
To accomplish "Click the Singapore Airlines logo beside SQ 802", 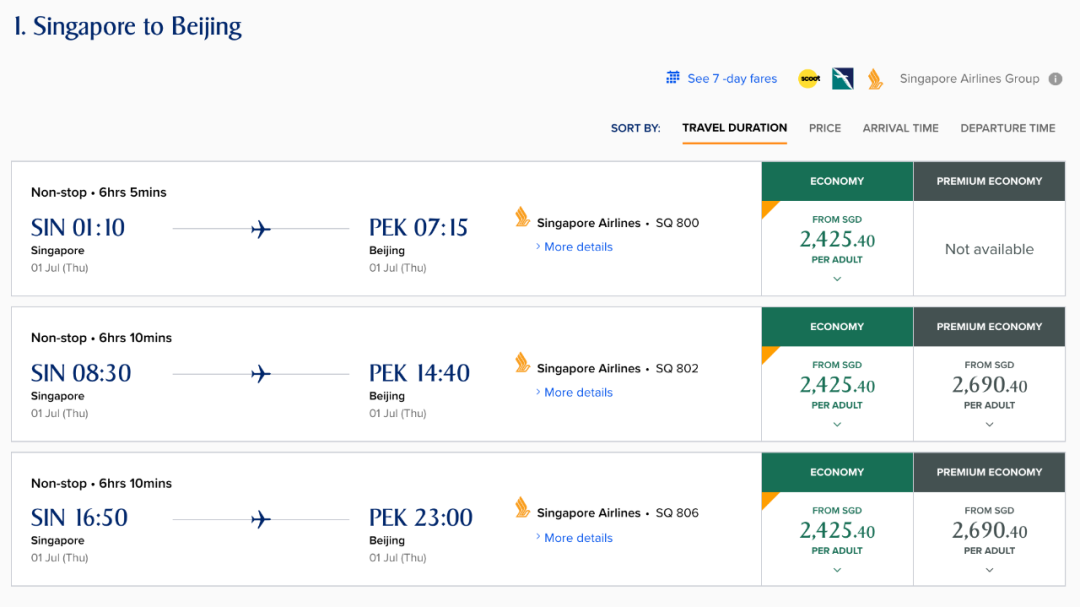I will point(522,363).
